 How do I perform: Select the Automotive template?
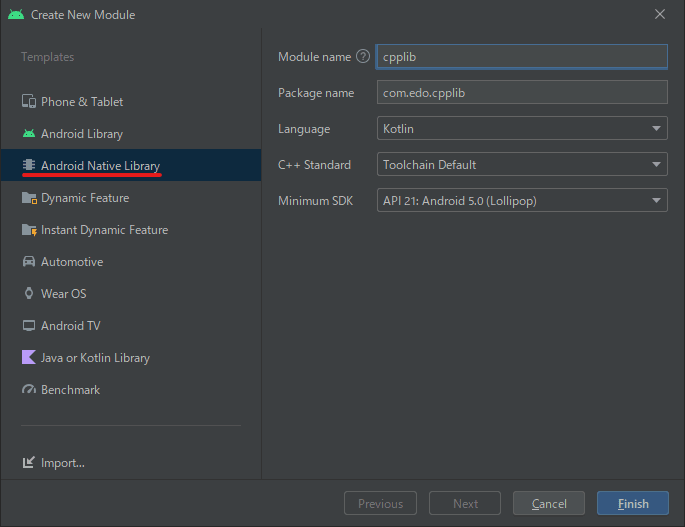coord(131,261)
